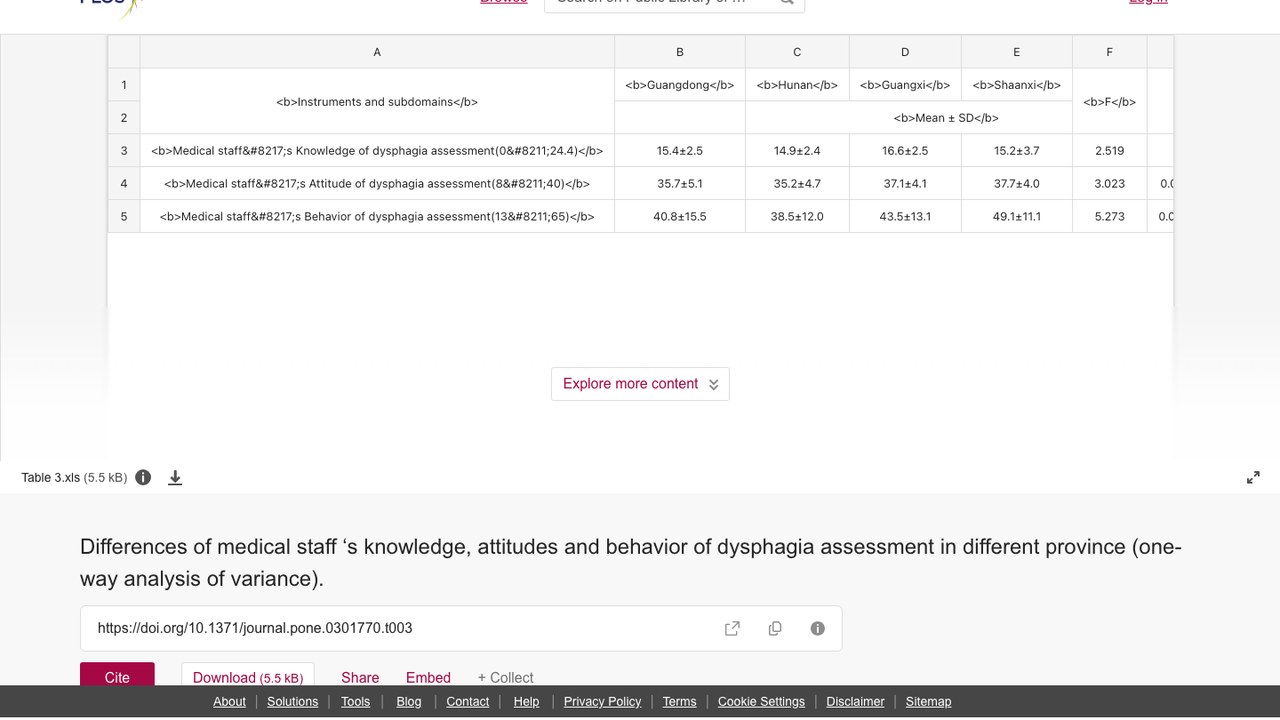Click the search magnifier icon
Viewport: 1280px width, 720px height.
coord(787,2)
